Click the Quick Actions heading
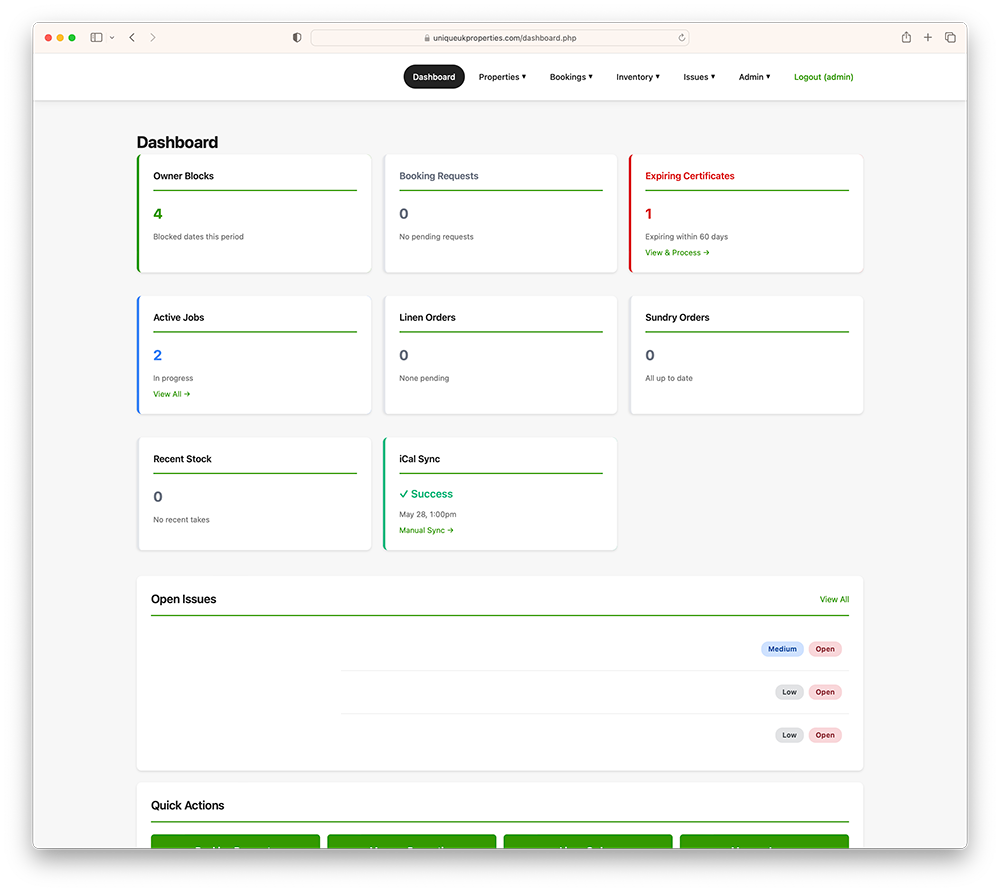The height and width of the screenshot is (892, 1000). (188, 805)
